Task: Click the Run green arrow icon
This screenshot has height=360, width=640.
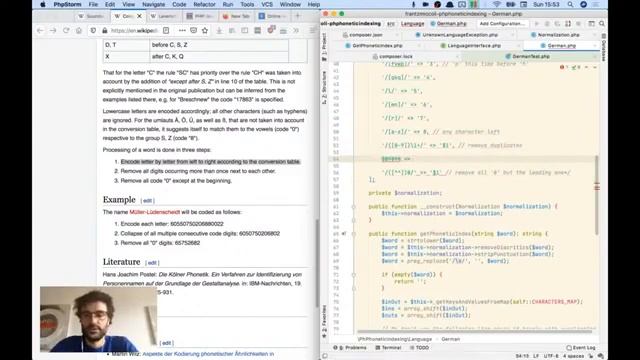Action: (537, 24)
